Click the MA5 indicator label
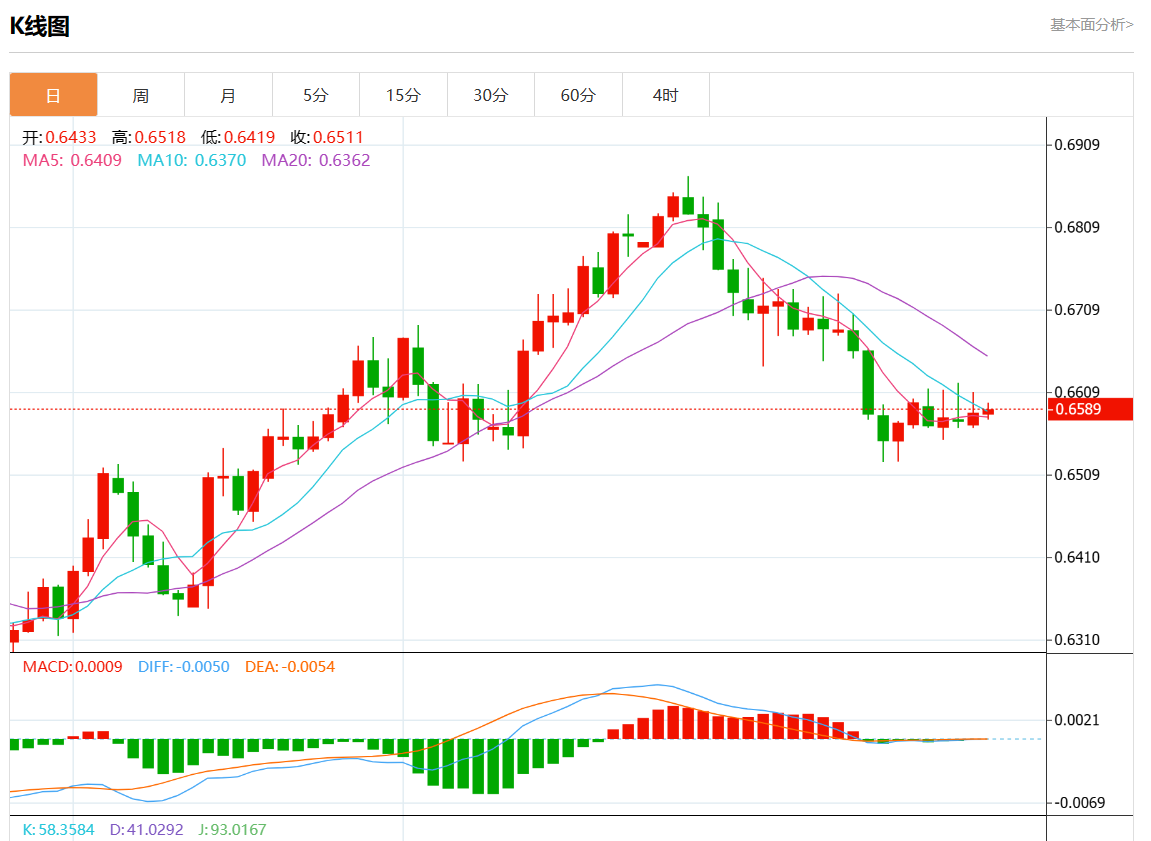 tap(72, 160)
